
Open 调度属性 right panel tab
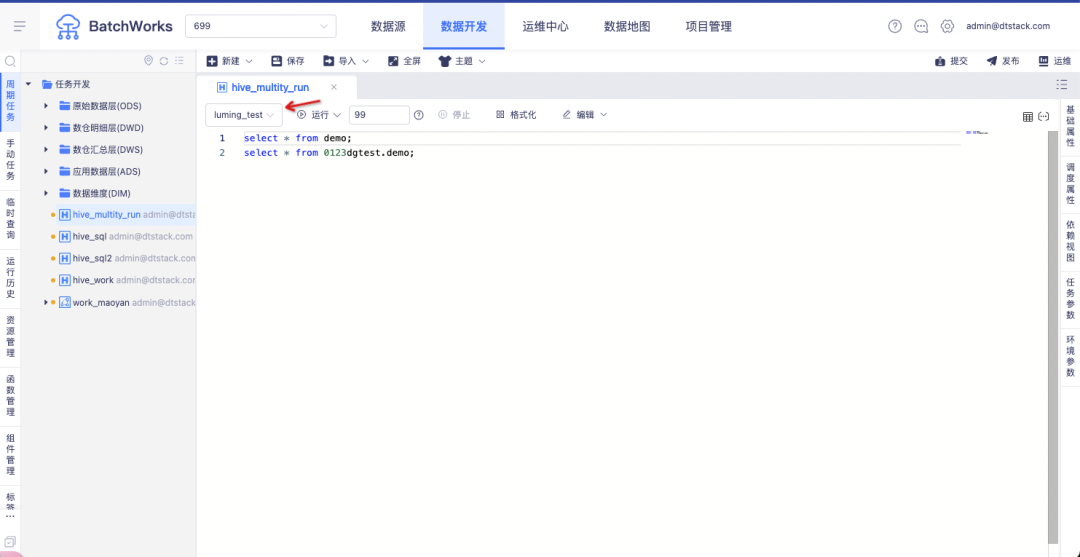[x=1070, y=184]
